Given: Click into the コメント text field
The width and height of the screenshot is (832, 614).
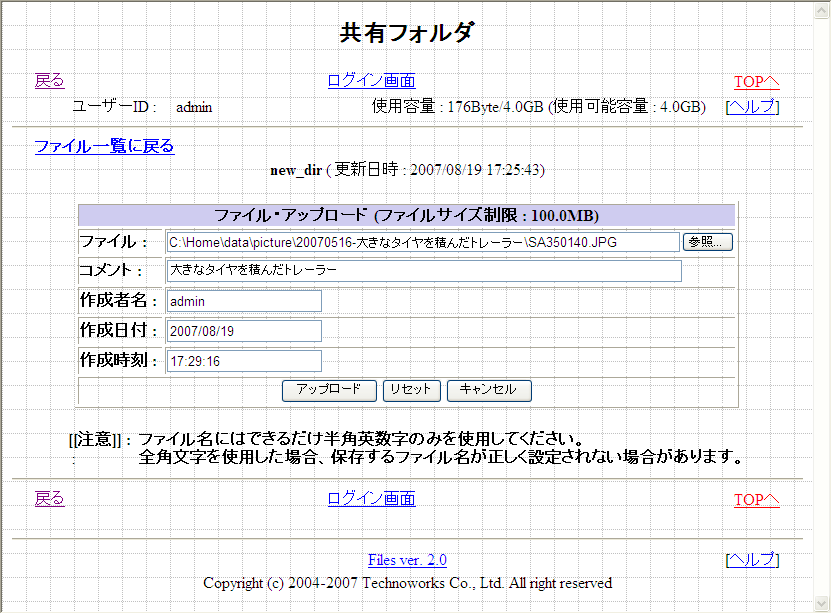Looking at the screenshot, I should (x=422, y=271).
